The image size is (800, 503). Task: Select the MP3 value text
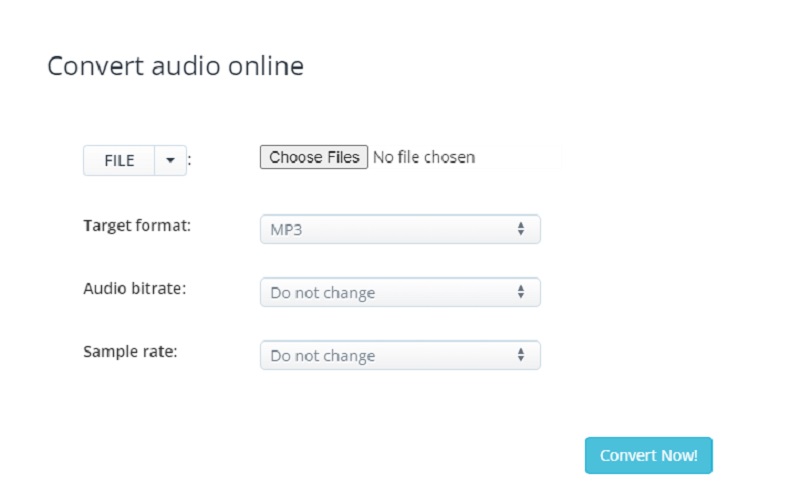coord(286,230)
